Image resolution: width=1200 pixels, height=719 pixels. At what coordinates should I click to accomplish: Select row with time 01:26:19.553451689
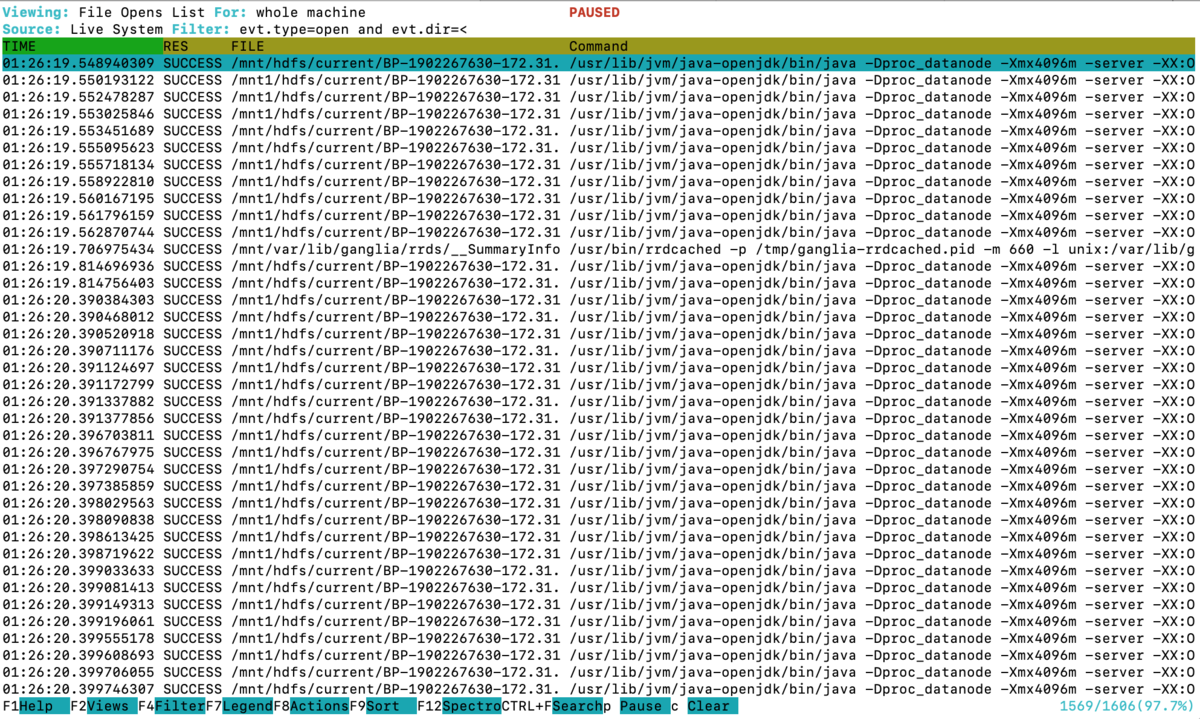click(600, 131)
